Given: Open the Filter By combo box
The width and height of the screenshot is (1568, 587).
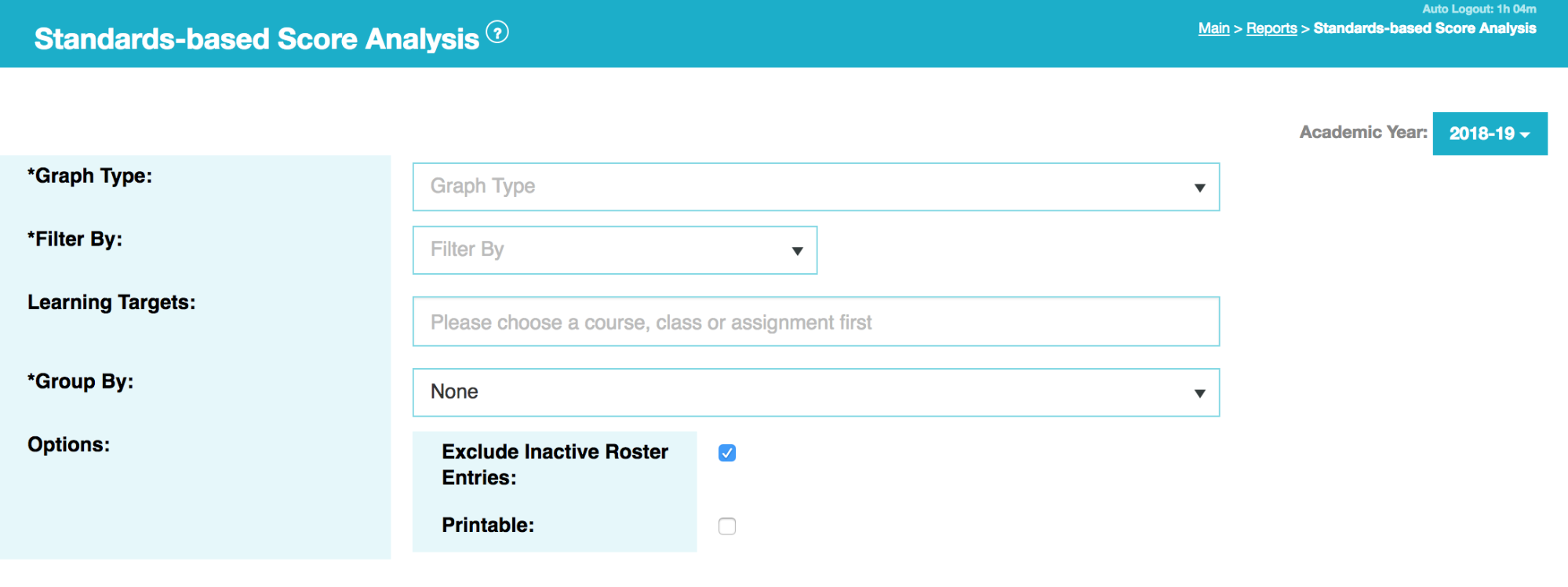Looking at the screenshot, I should click(615, 250).
